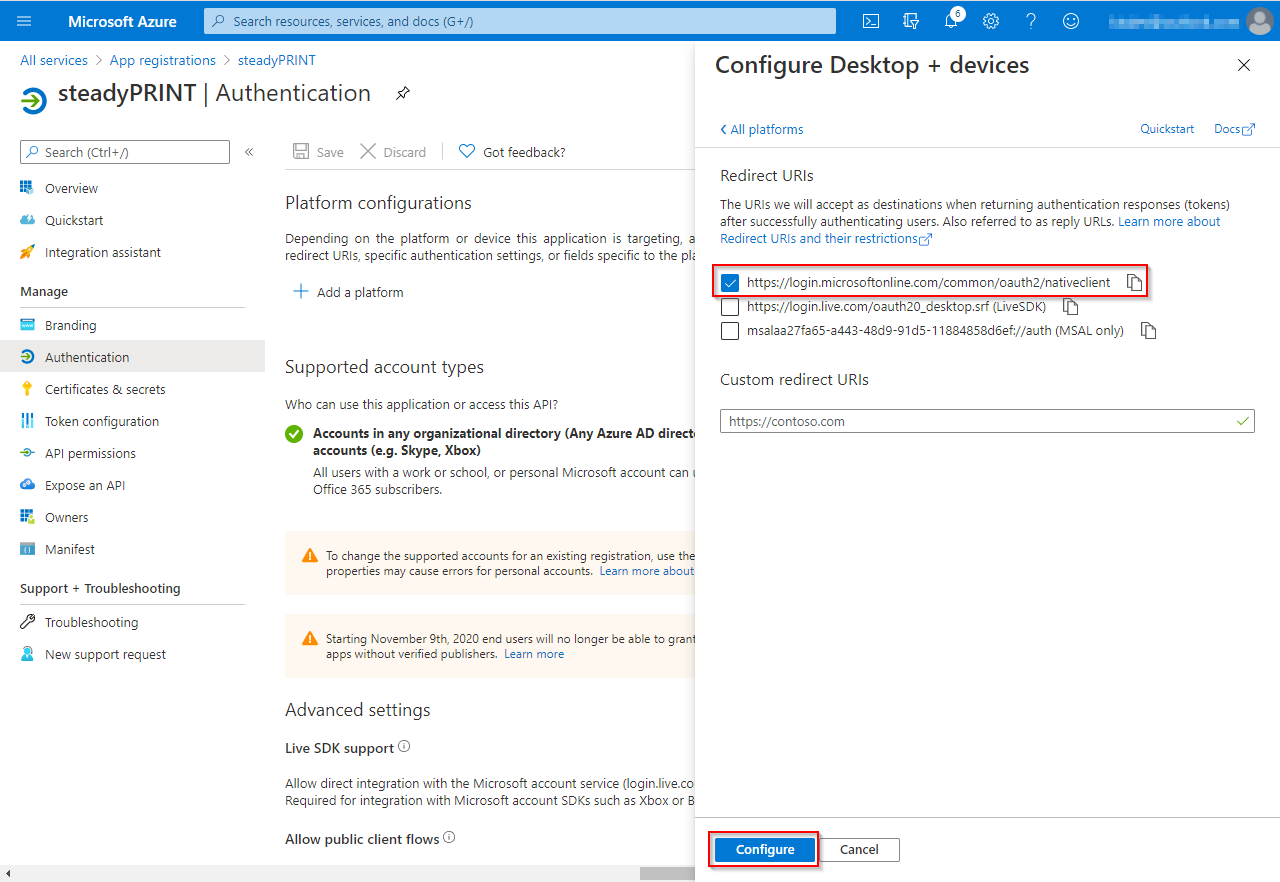Click the scroll-left arrow of the horizontal scrollbar
Viewport: 1280px width, 882px height.
[x=7, y=873]
